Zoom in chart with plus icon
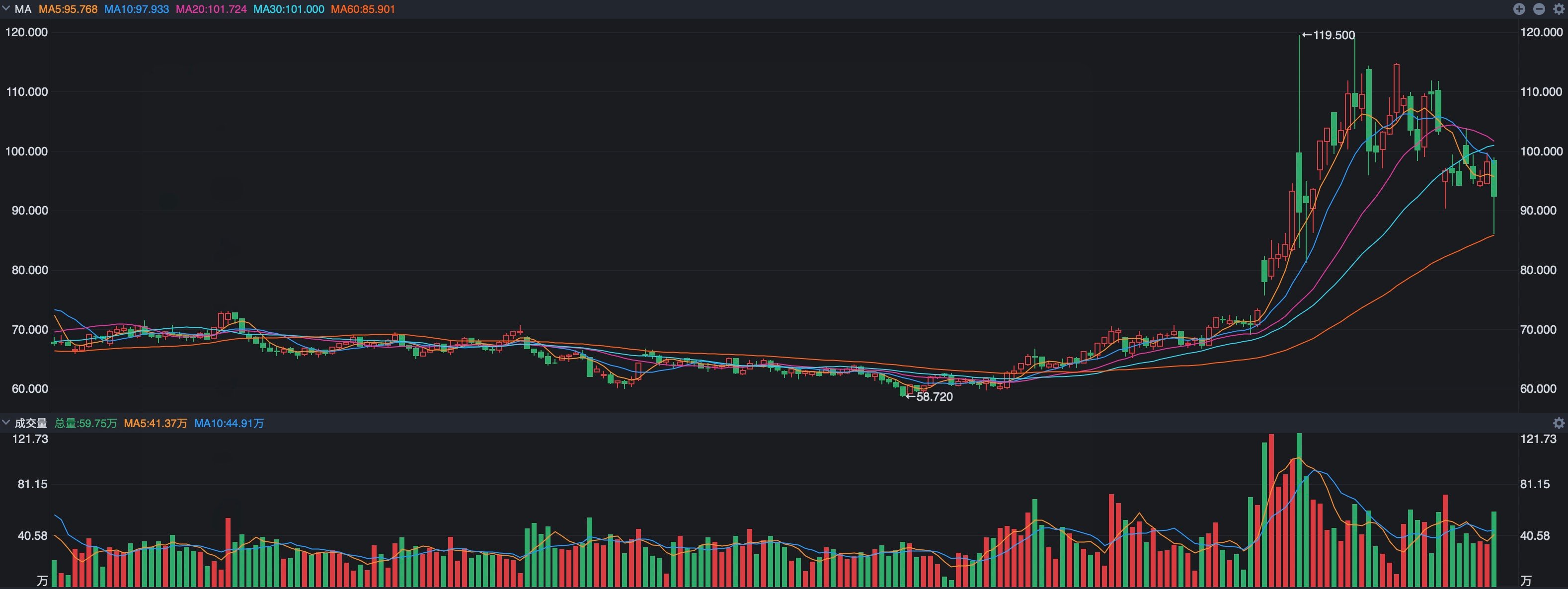1568x589 pixels. 1519,8
